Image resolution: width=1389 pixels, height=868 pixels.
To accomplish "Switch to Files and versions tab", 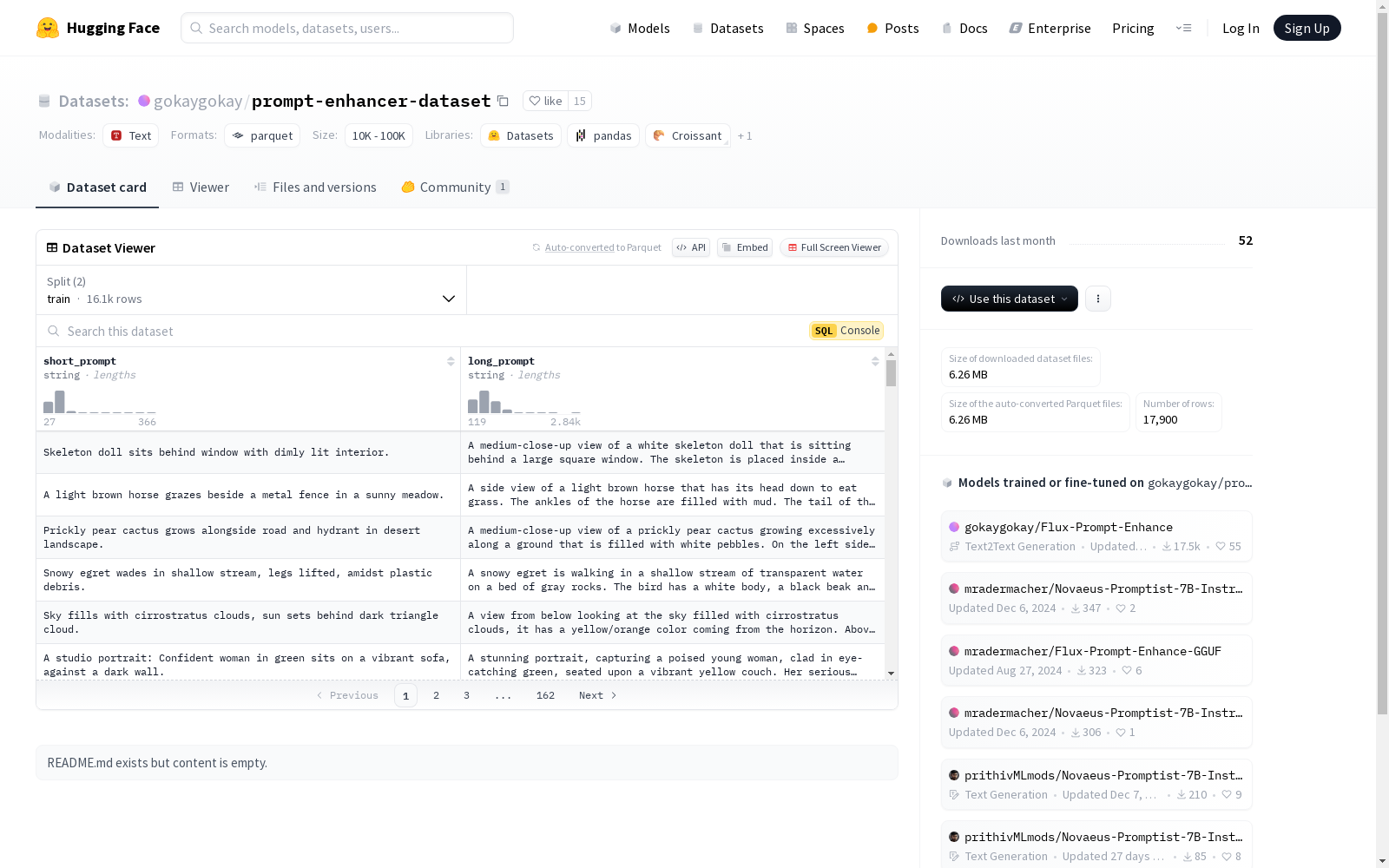I will point(315,187).
